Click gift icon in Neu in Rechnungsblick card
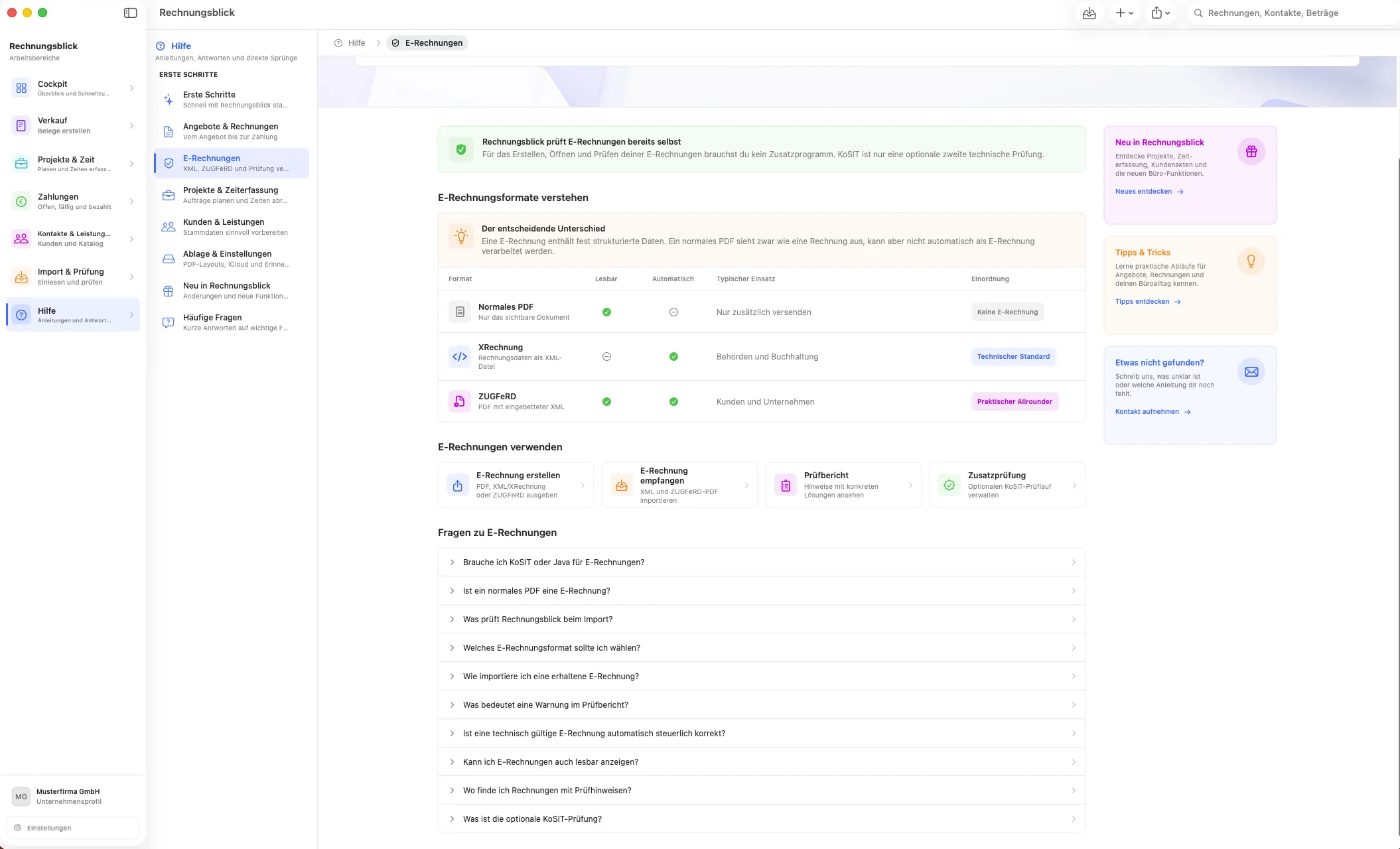The width and height of the screenshot is (1400, 849). coord(1251,151)
